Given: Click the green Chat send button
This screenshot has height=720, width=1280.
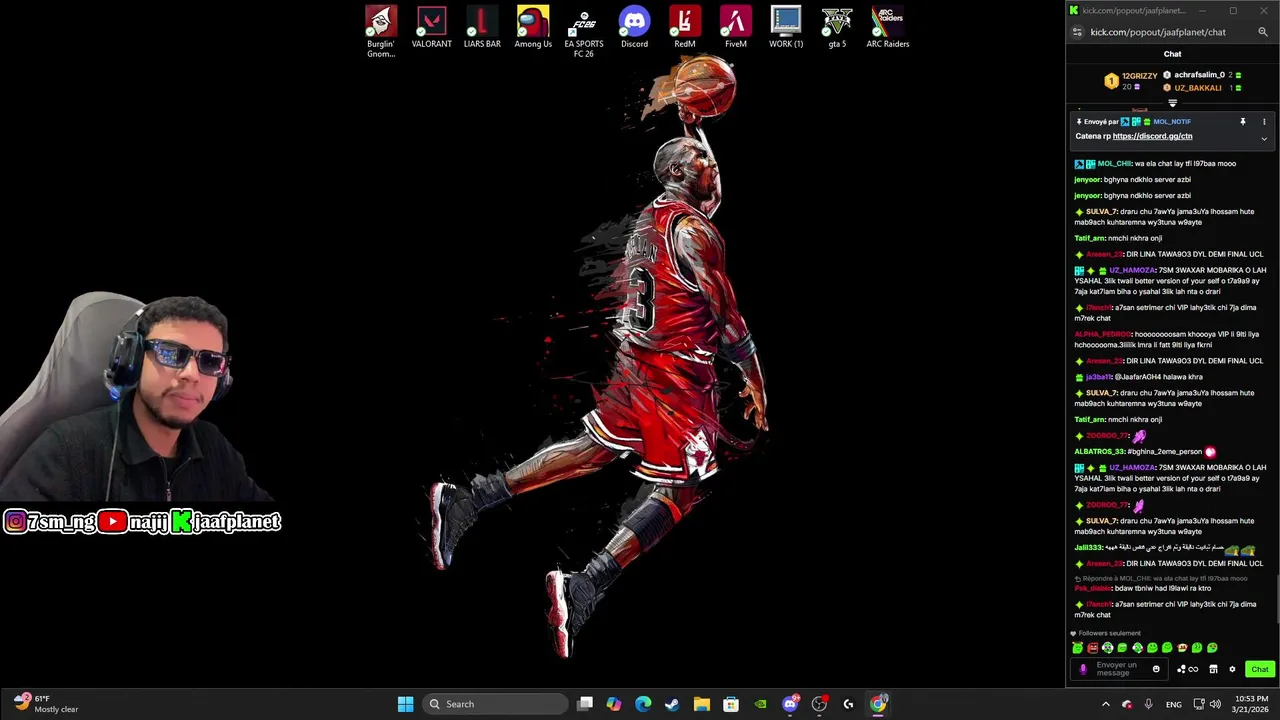Looking at the screenshot, I should point(1259,669).
